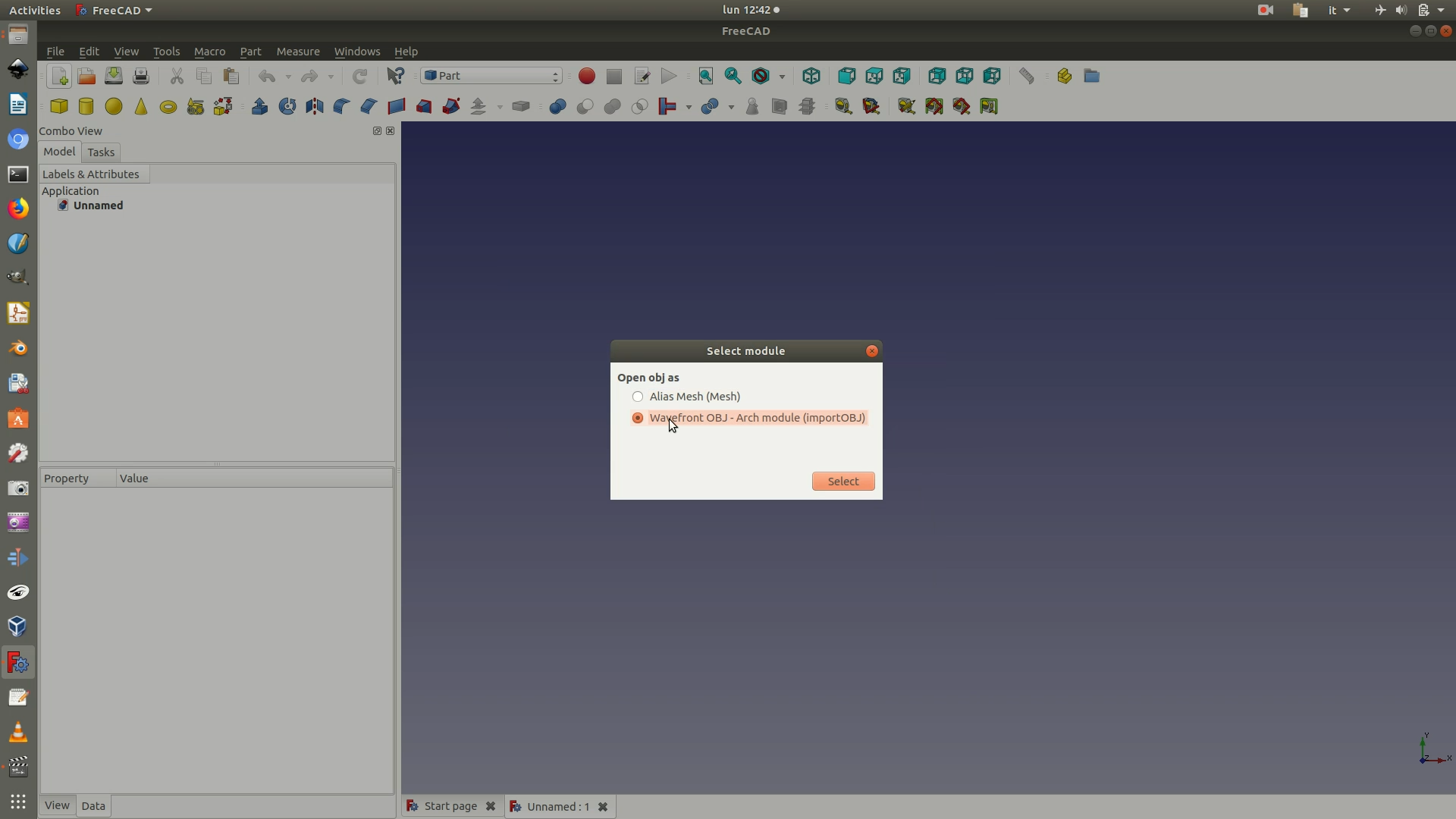Open the Windows menu

click(x=357, y=52)
